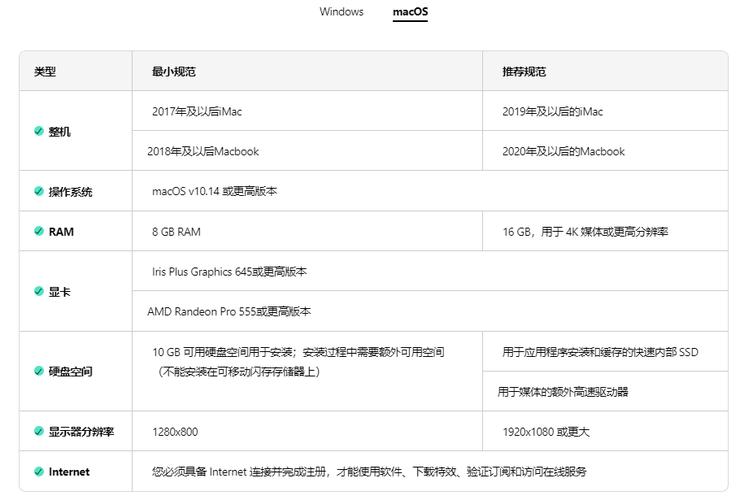Image resolution: width=740 pixels, height=500 pixels.
Task: Click the 10 GB 可用硬盘空间 text
Action: tap(298, 352)
